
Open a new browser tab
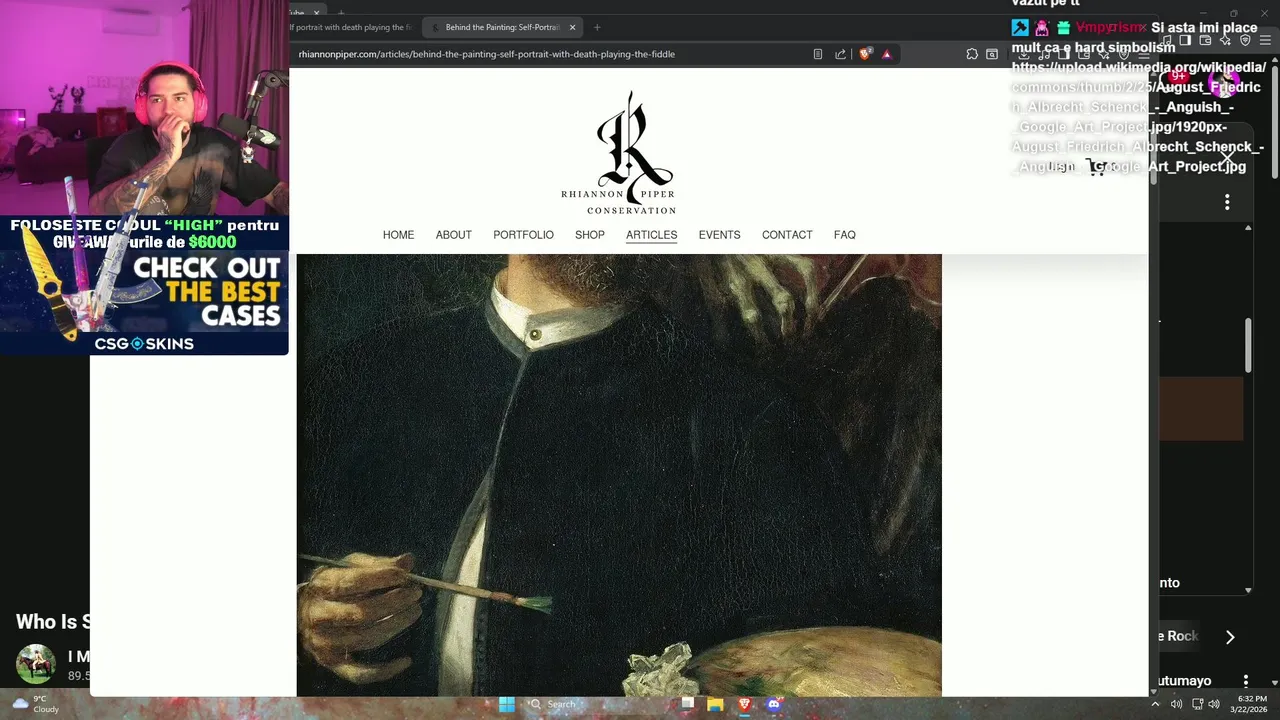(x=597, y=27)
